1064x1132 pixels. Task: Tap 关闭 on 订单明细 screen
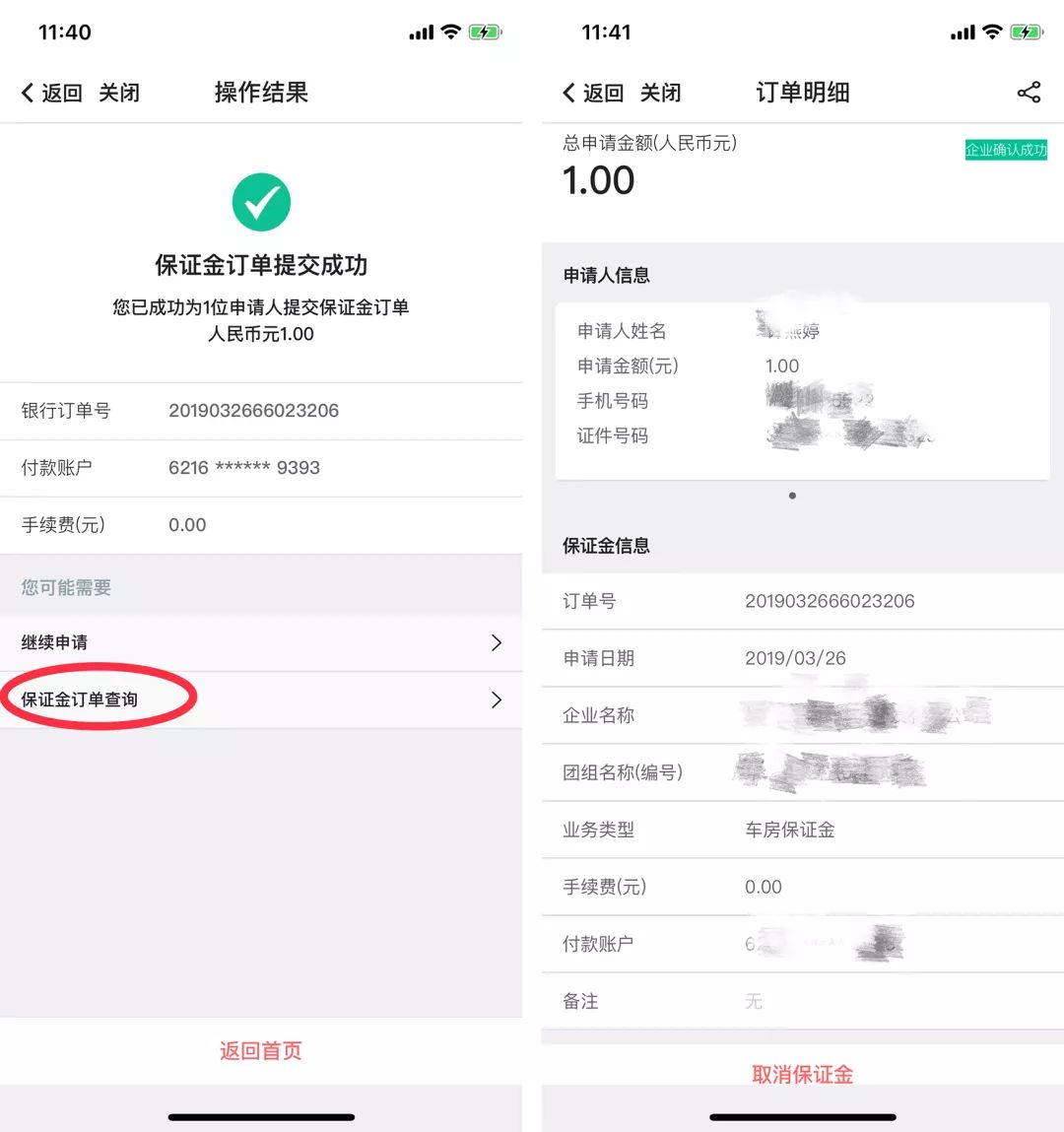pos(660,93)
